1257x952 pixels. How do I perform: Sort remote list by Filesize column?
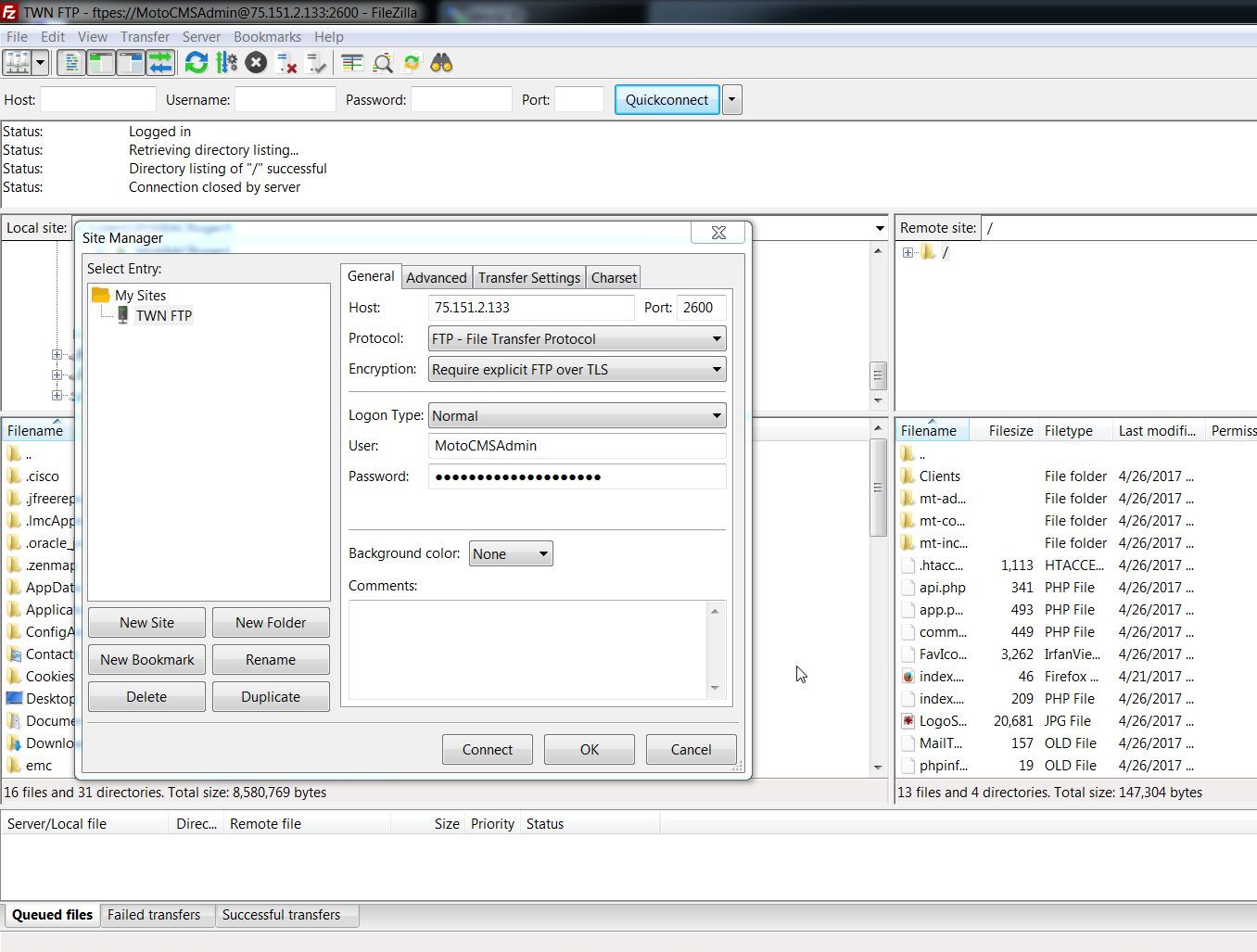point(1003,431)
